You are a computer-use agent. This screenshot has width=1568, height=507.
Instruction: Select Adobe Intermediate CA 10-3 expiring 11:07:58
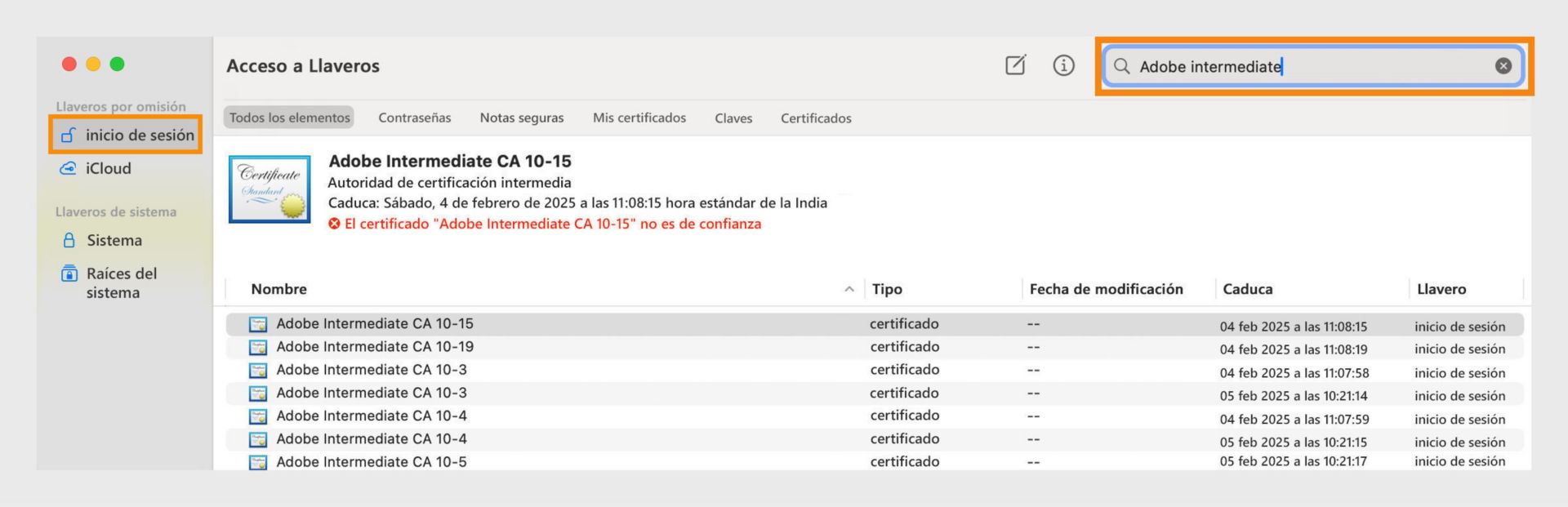point(875,370)
